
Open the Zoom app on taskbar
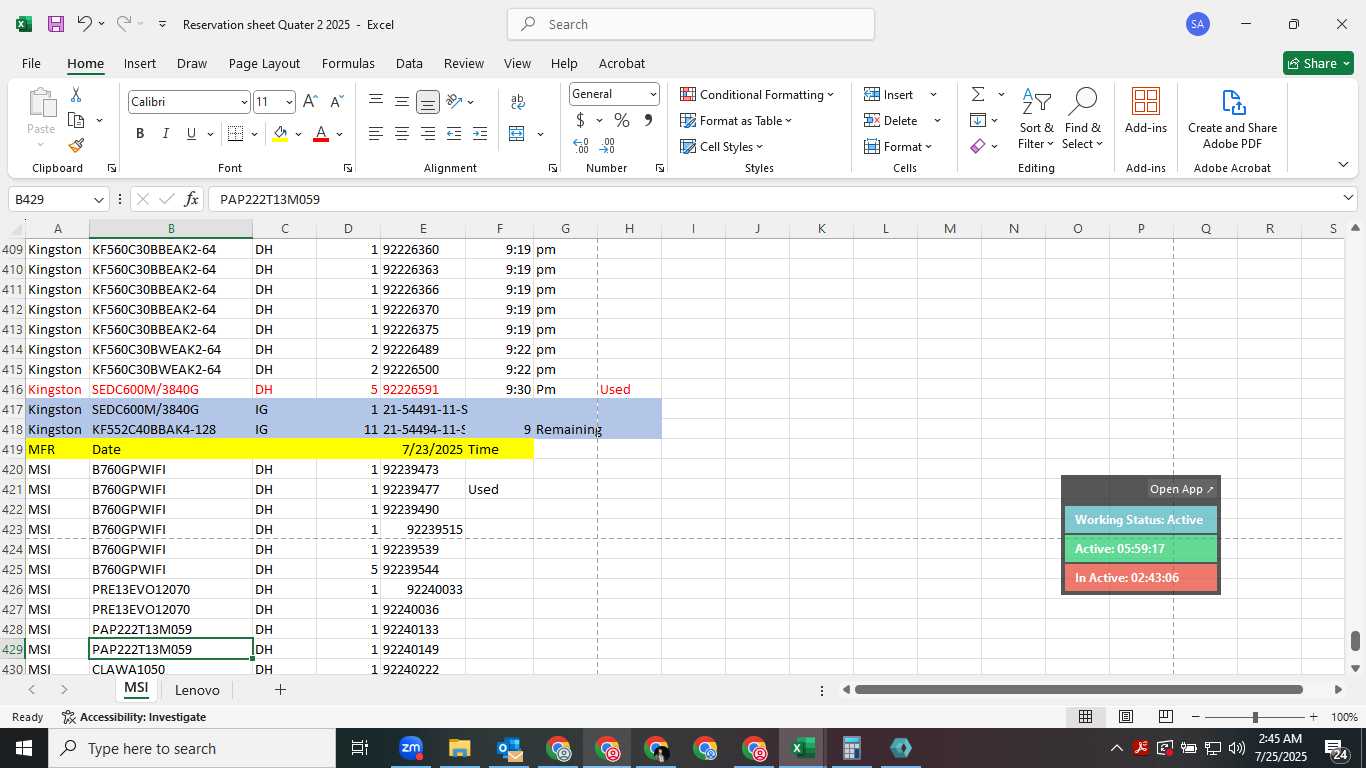pos(411,748)
